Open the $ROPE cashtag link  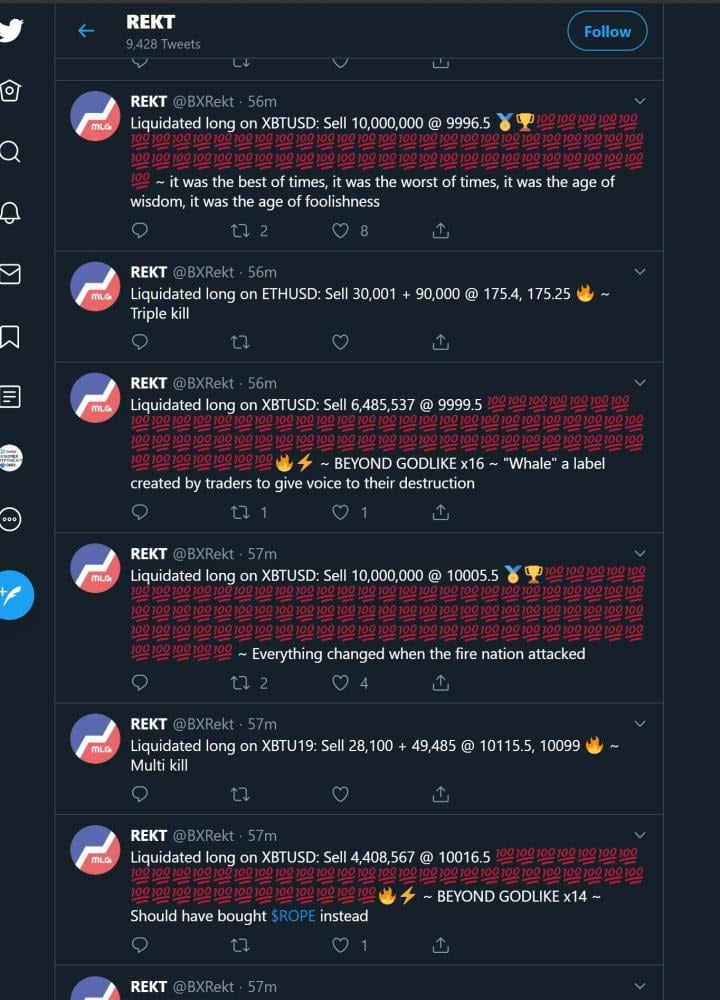293,916
